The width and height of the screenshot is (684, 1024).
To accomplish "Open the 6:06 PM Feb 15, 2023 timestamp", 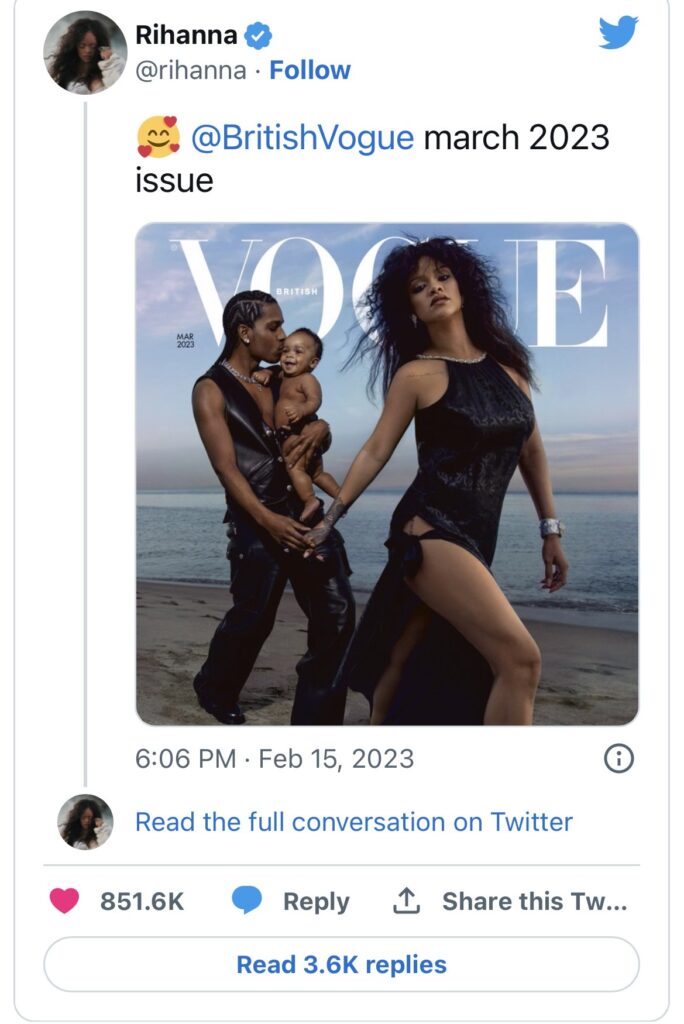I will (274, 759).
